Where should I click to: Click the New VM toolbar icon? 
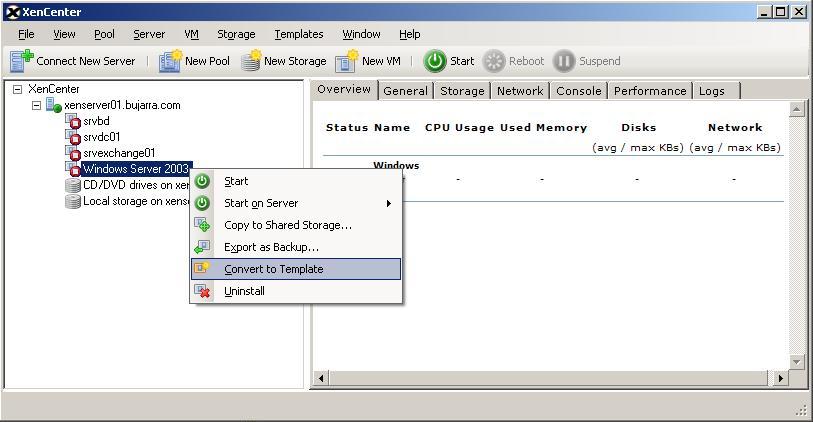347,61
